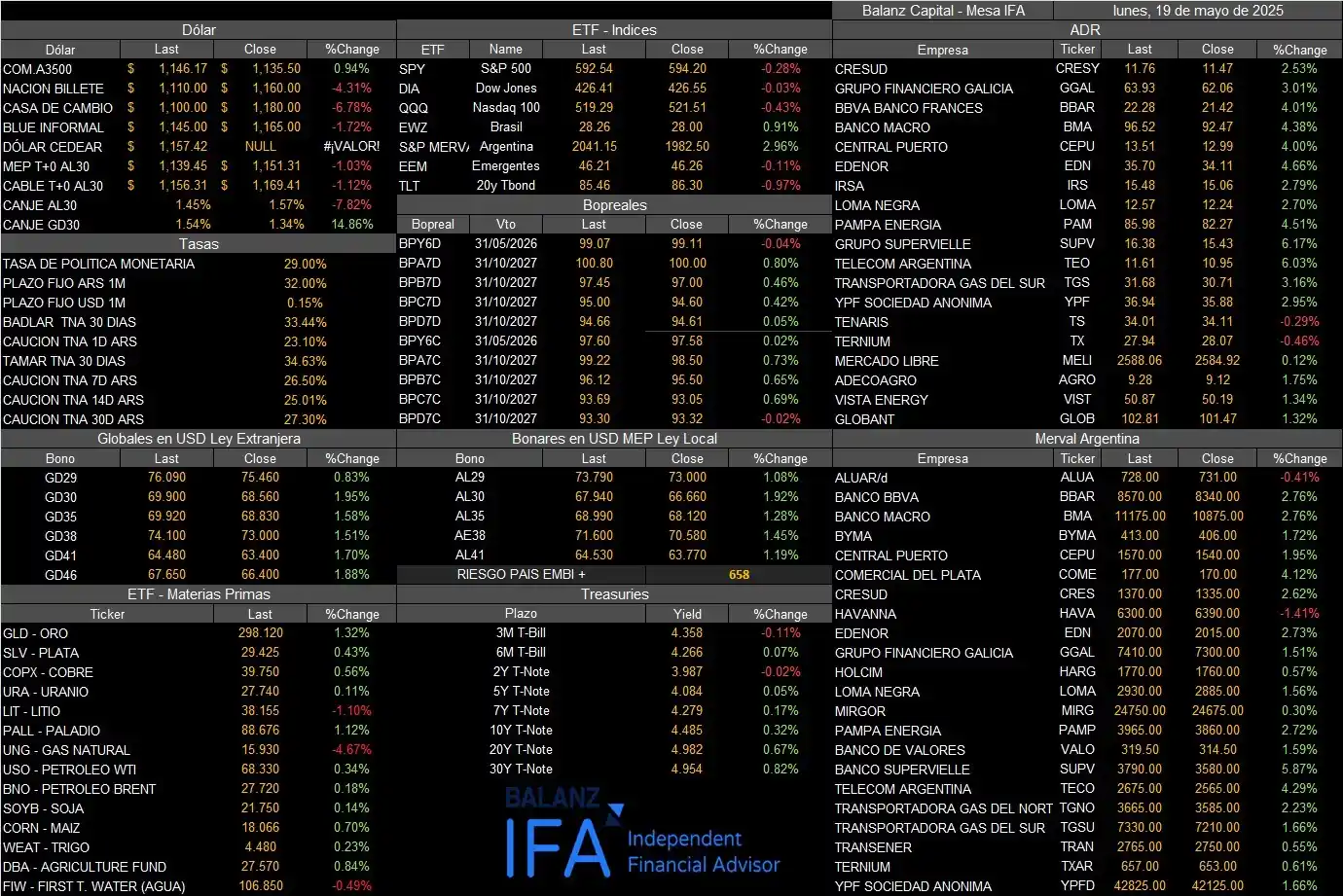
Task: Select the Merval Argentina section header
Action: pos(1086,439)
